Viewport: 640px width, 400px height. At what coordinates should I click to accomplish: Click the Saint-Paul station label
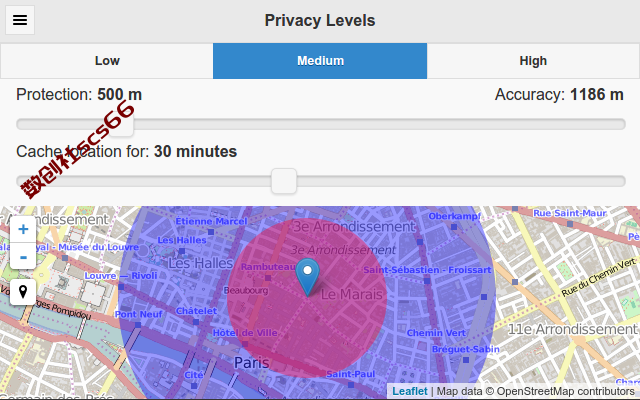351,374
